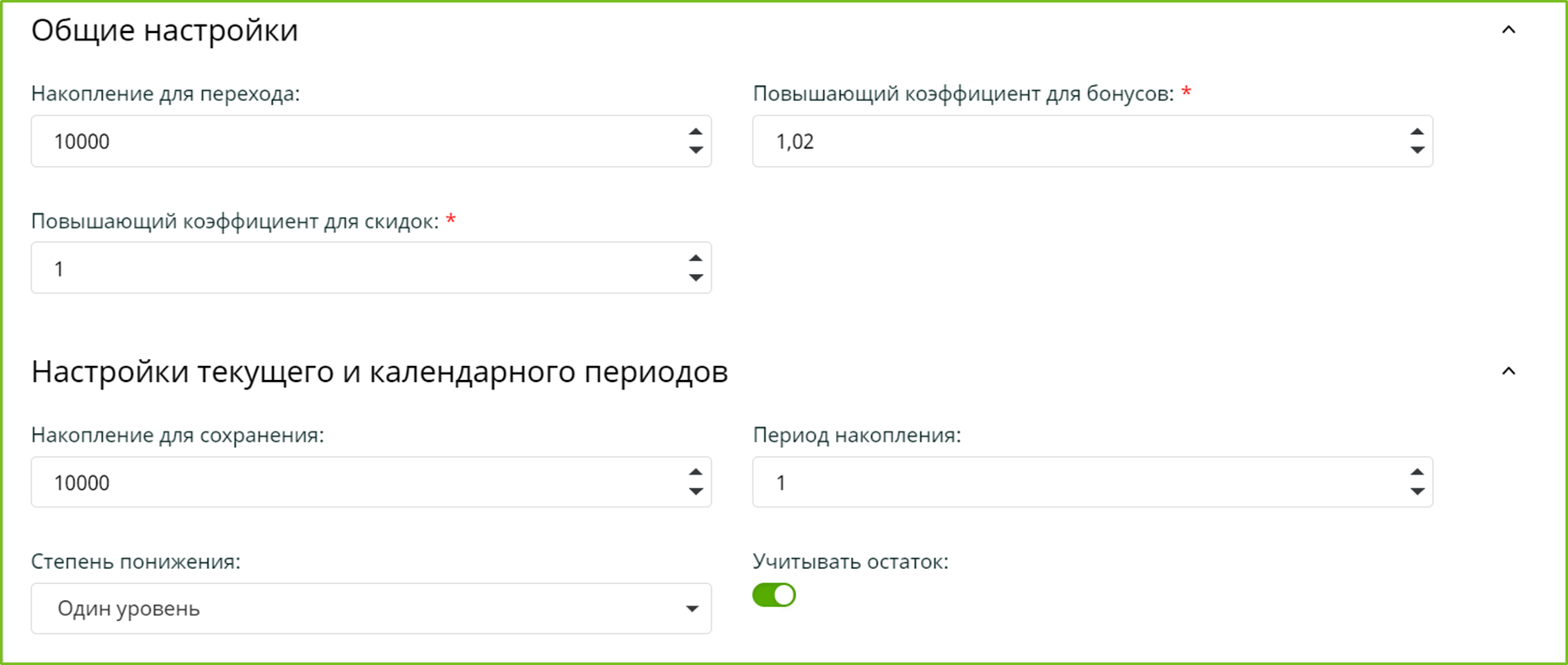Increment "Повышающий коэффициент для скидок" value
This screenshot has width=1568, height=665.
pos(694,259)
